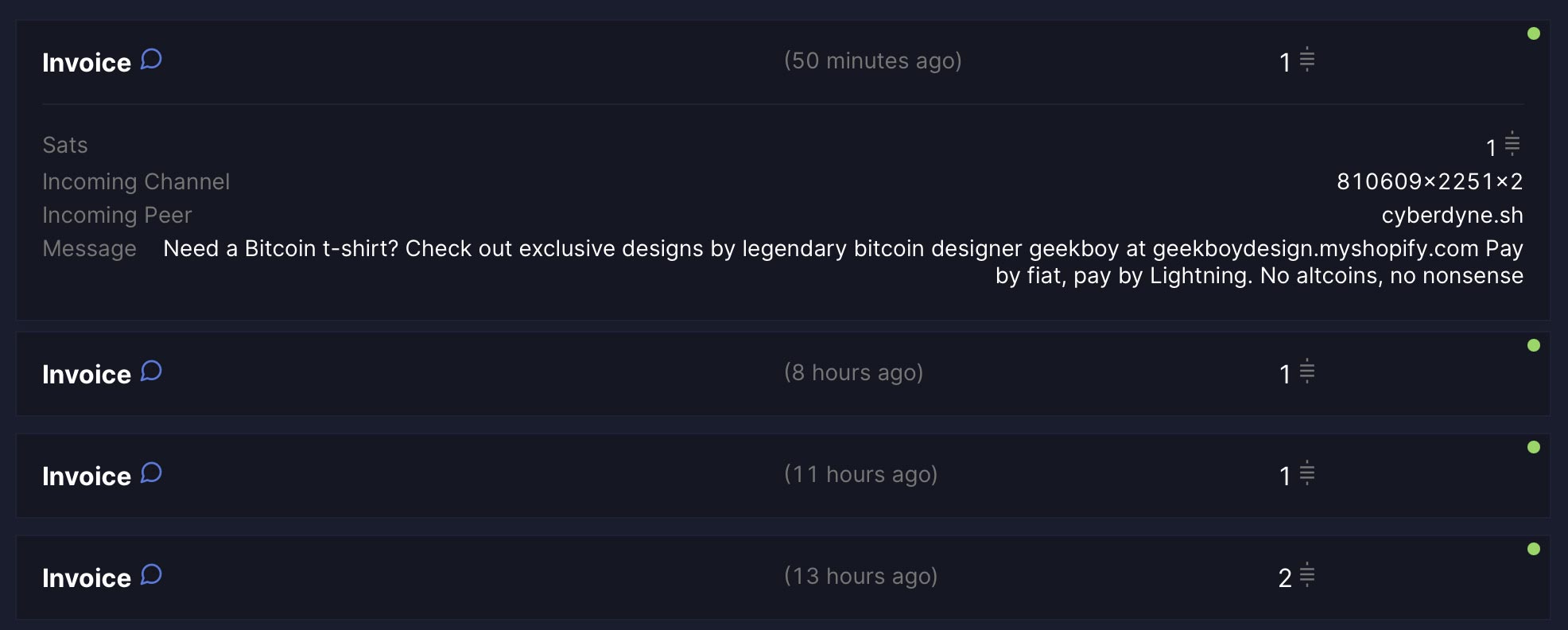Click sats symbol in 8-hour invoice row
Viewport: 1568px width, 630px height.
click(x=1307, y=371)
